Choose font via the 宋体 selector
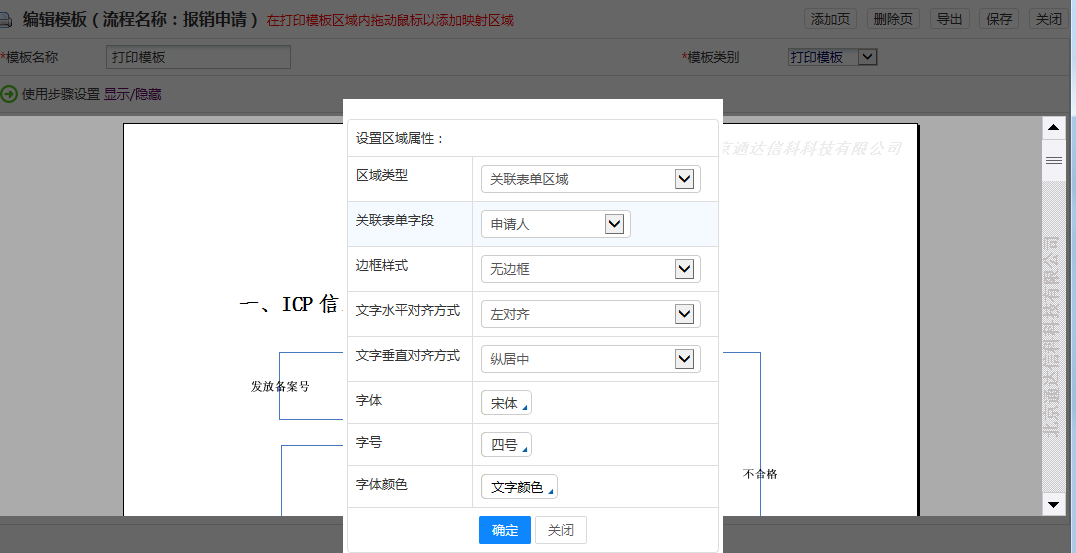Screen dimensions: 1076x553 [x=506, y=403]
